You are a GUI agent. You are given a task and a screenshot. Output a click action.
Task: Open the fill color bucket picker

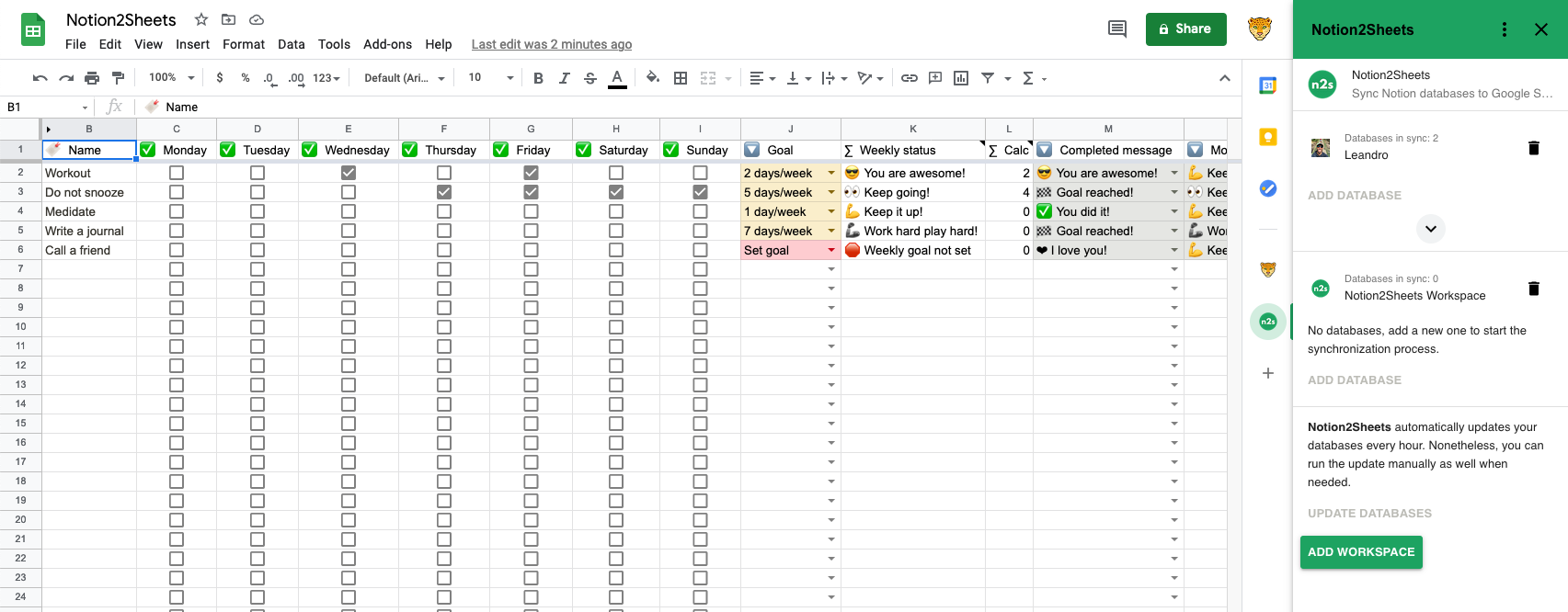click(x=653, y=78)
